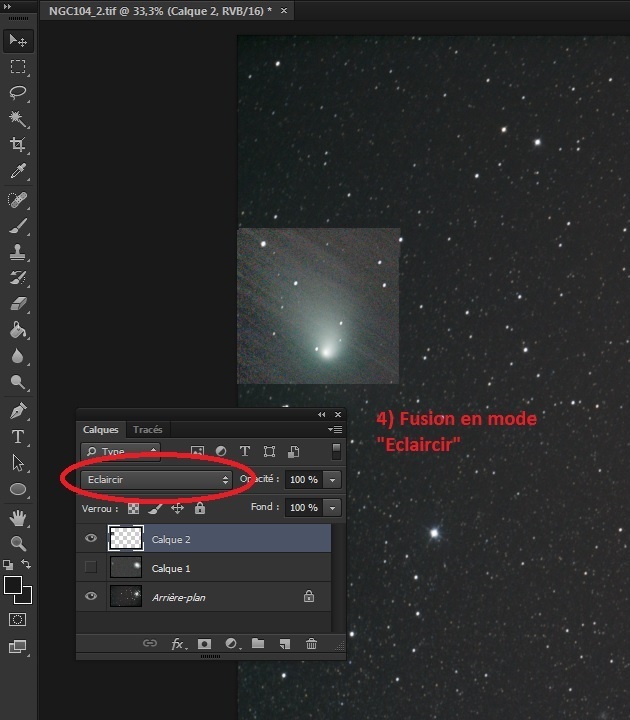Switch to the Calques tab
Viewport: 630px width, 720px height.
point(101,430)
